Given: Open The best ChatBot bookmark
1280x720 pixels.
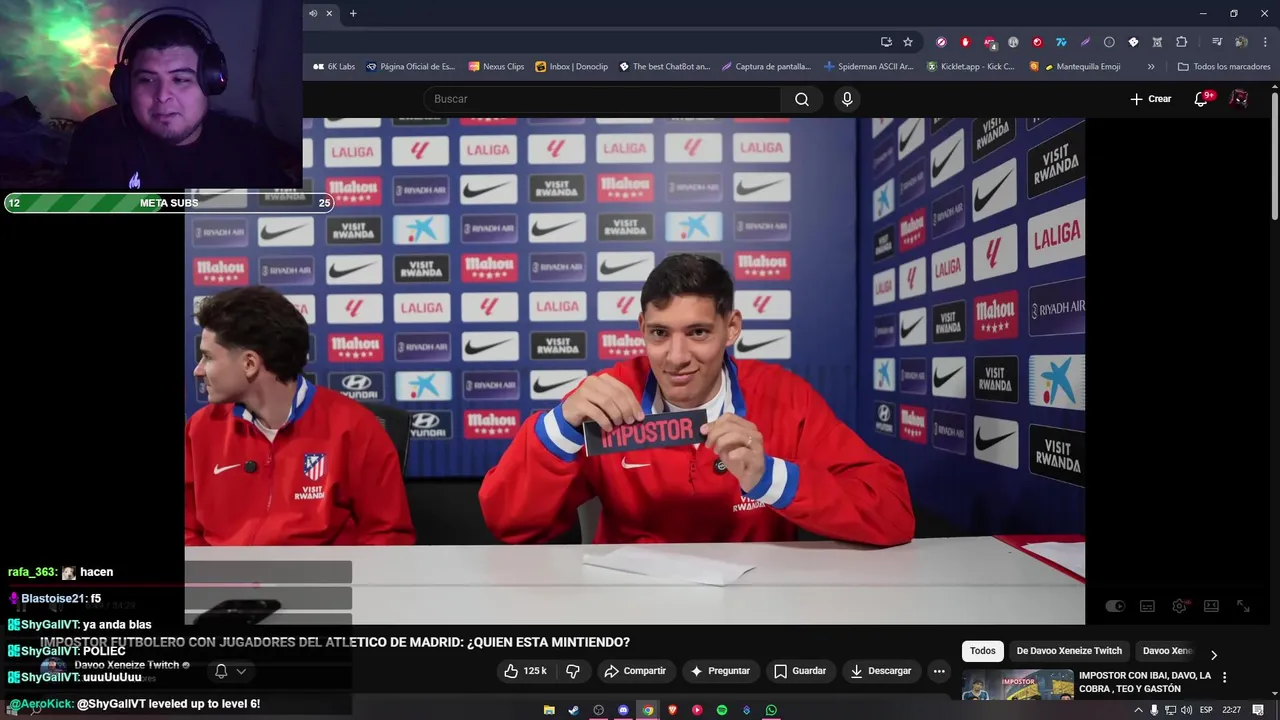Looking at the screenshot, I should (665, 67).
